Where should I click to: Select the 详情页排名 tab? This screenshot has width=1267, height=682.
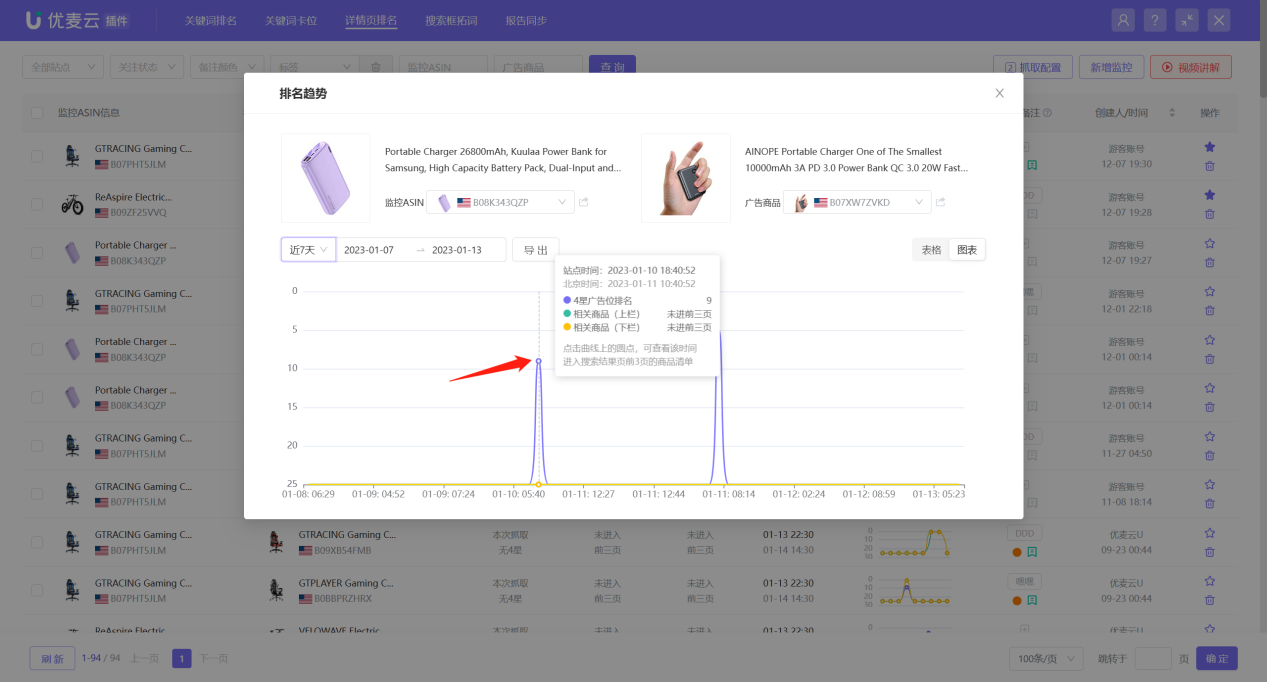(371, 20)
